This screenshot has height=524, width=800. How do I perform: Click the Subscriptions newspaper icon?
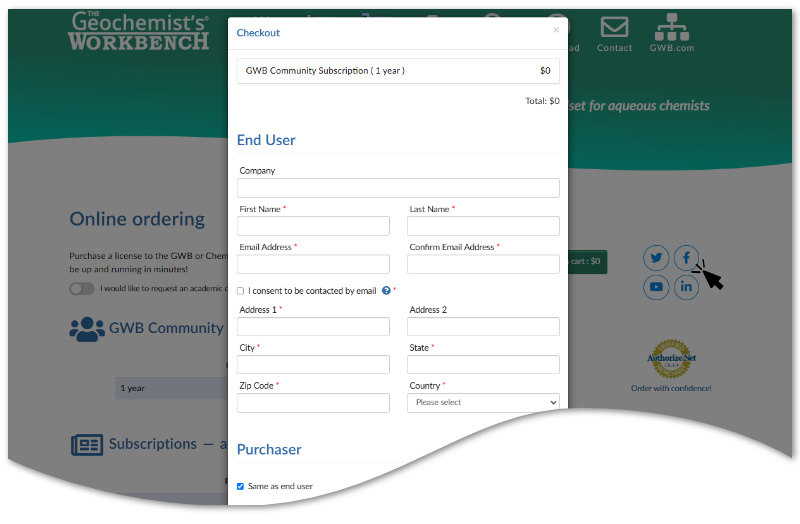(87, 445)
